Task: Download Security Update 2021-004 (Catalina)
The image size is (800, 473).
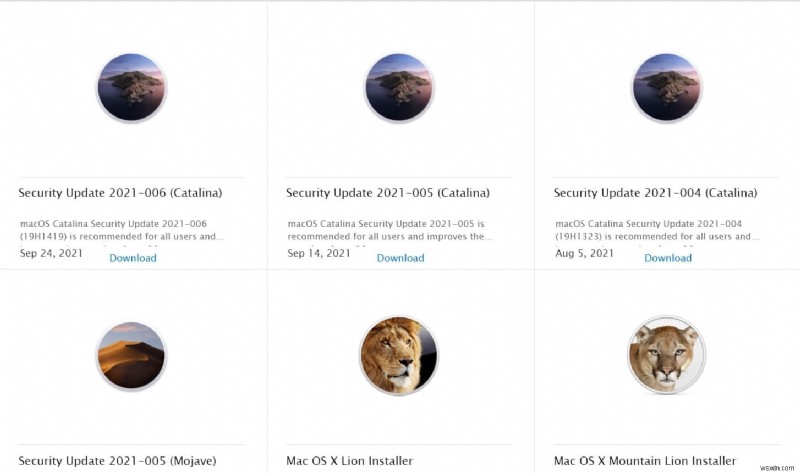Action: coord(668,258)
